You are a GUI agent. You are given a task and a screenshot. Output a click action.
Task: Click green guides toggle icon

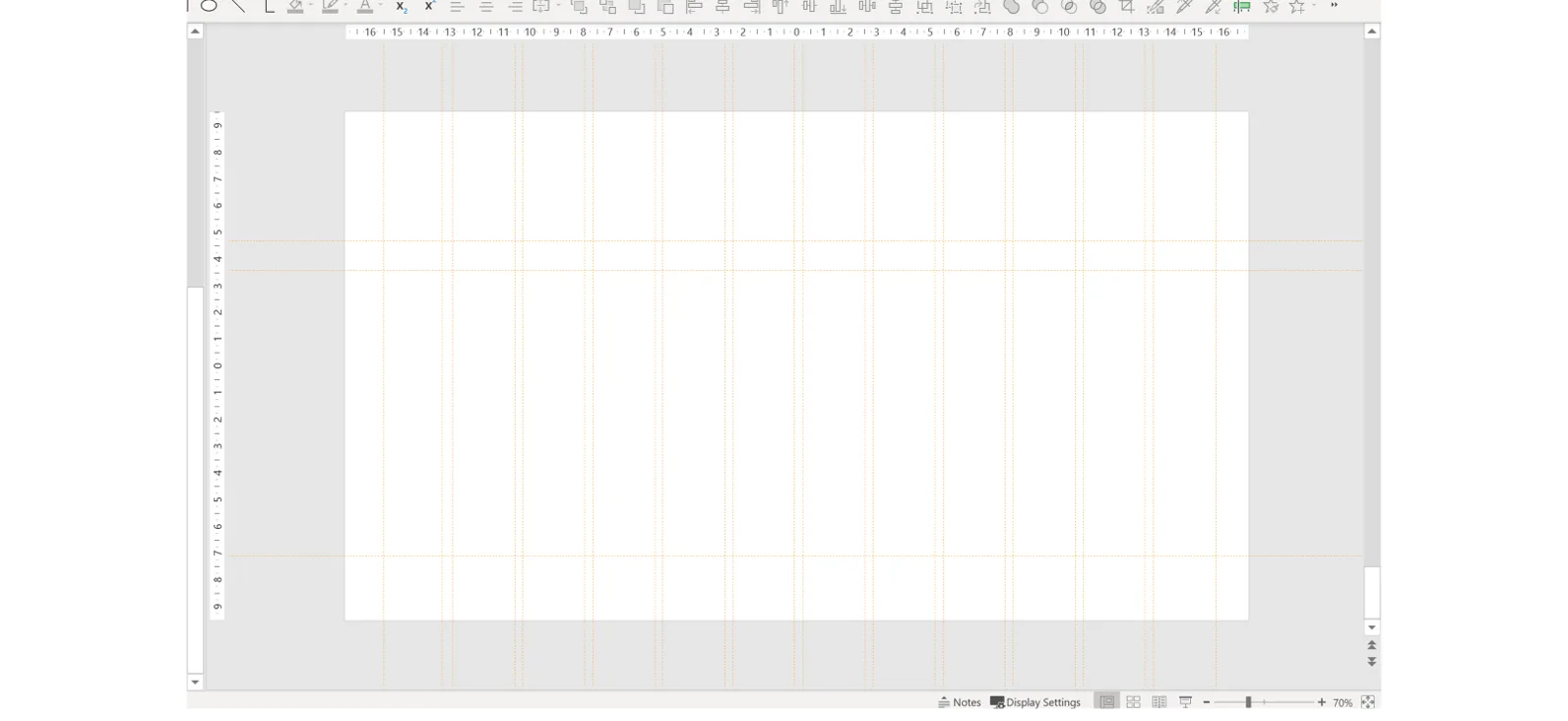click(x=1242, y=7)
